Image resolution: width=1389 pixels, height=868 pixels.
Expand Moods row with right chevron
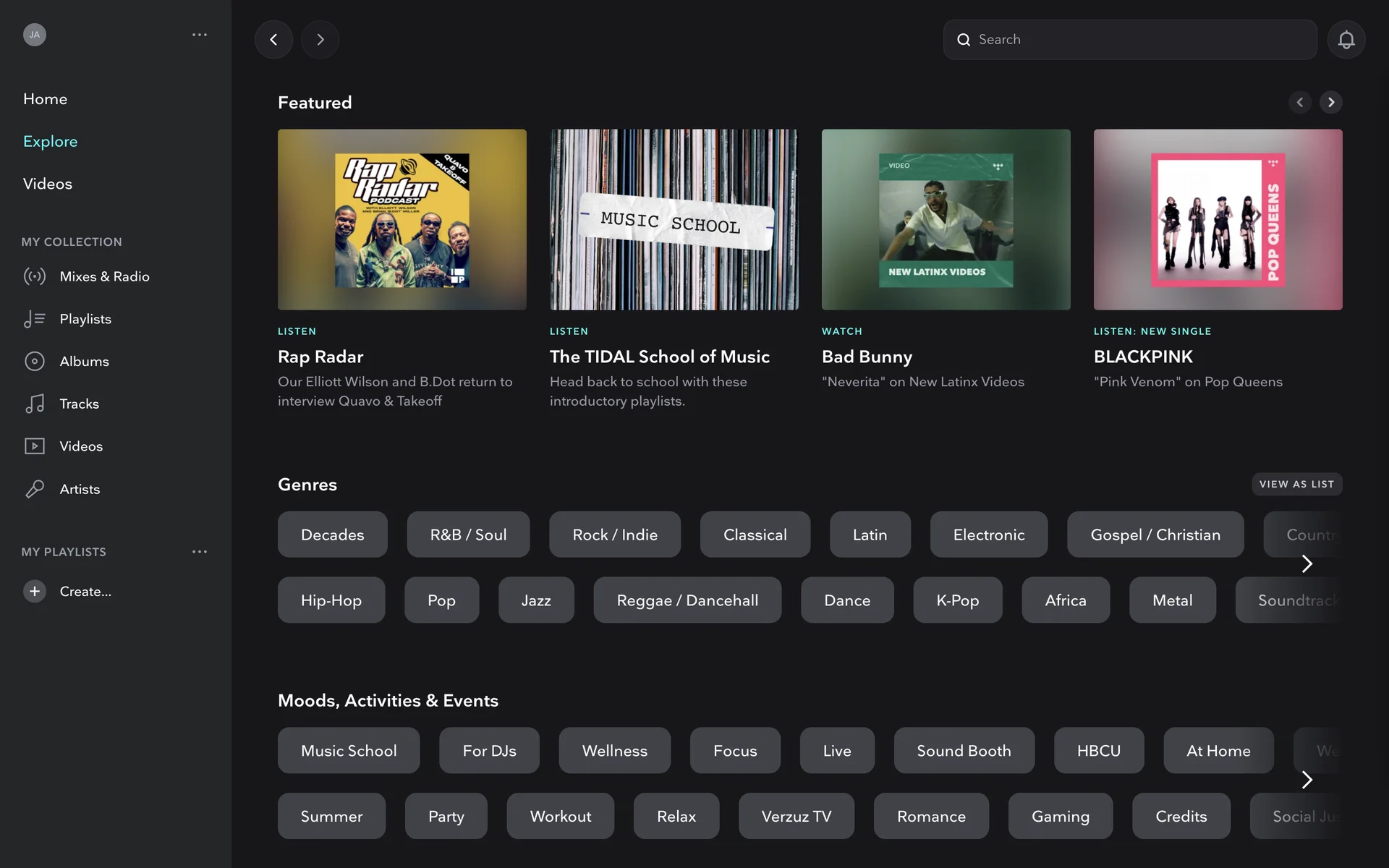(1307, 780)
